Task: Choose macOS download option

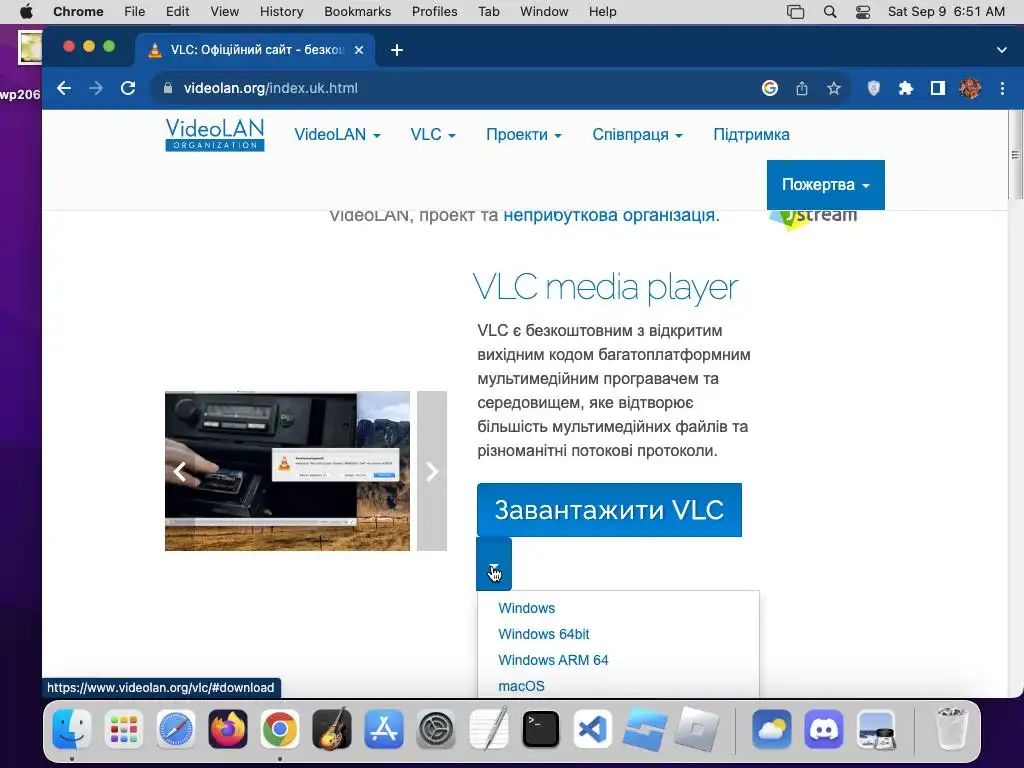Action: point(521,686)
